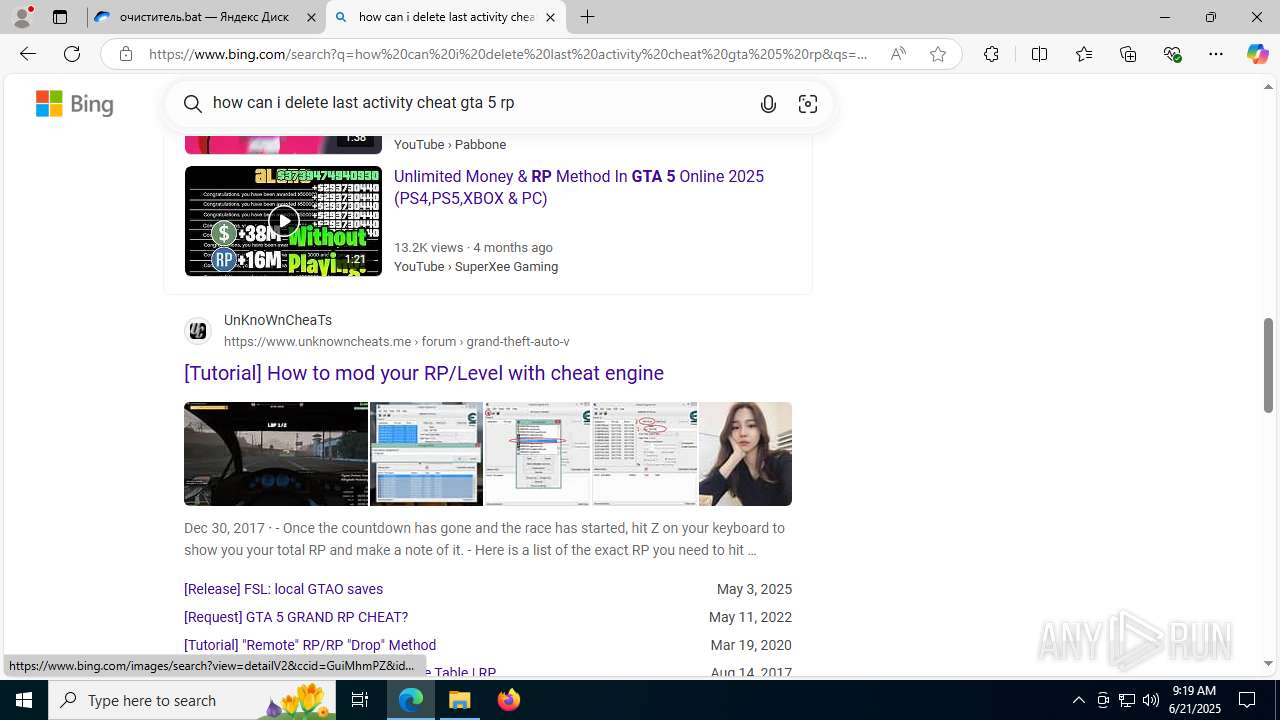Open Request GTA 5 GRAND RP CHEAT link
This screenshot has height=720, width=1280.
point(296,617)
